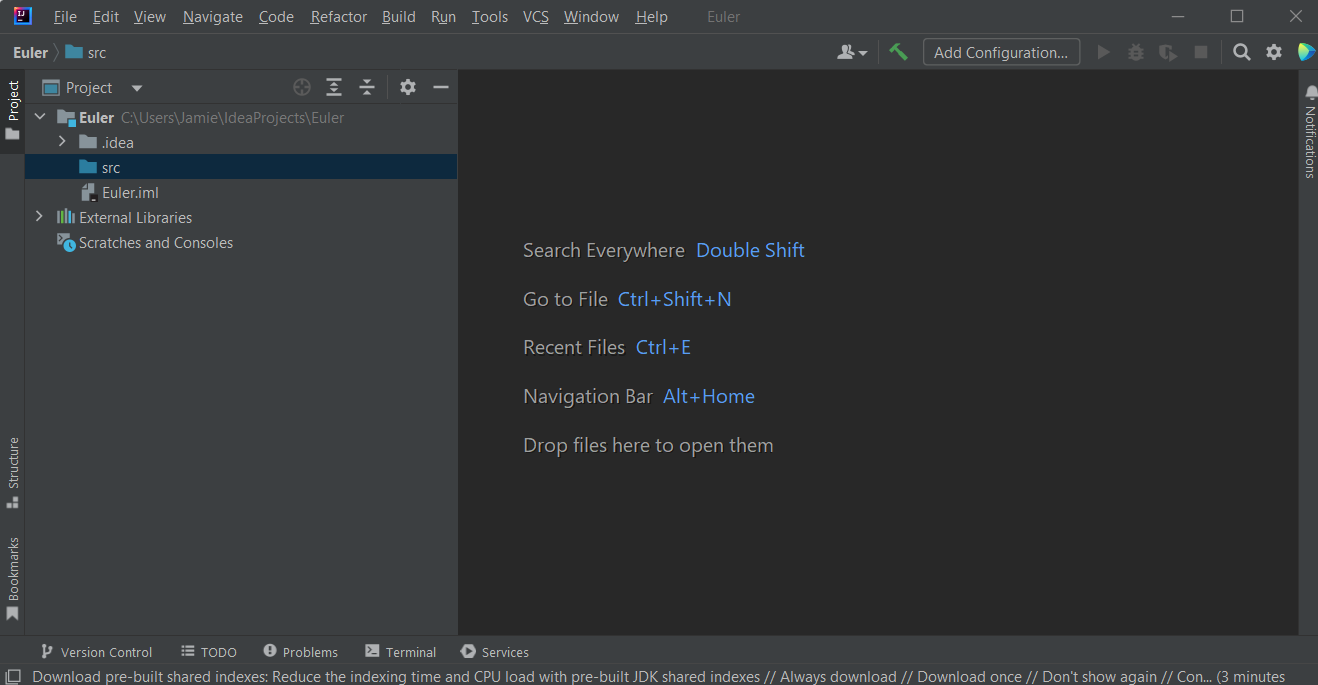Open the Notifications side tab label
1318x685 pixels.
coord(1310,142)
